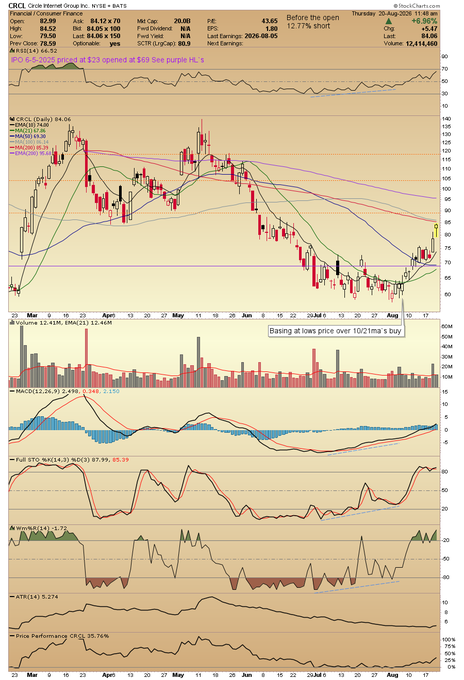Click the 60M volume axis label
The width and height of the screenshot is (464, 680).
(447, 326)
